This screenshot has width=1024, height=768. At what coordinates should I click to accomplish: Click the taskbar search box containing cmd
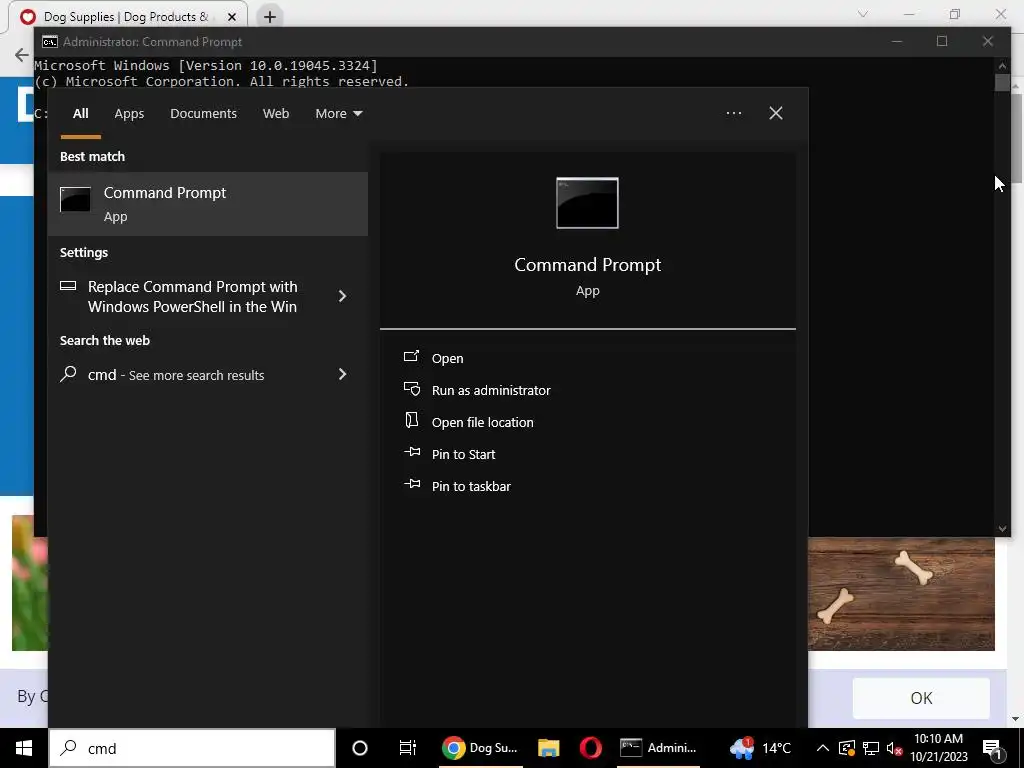click(192, 748)
